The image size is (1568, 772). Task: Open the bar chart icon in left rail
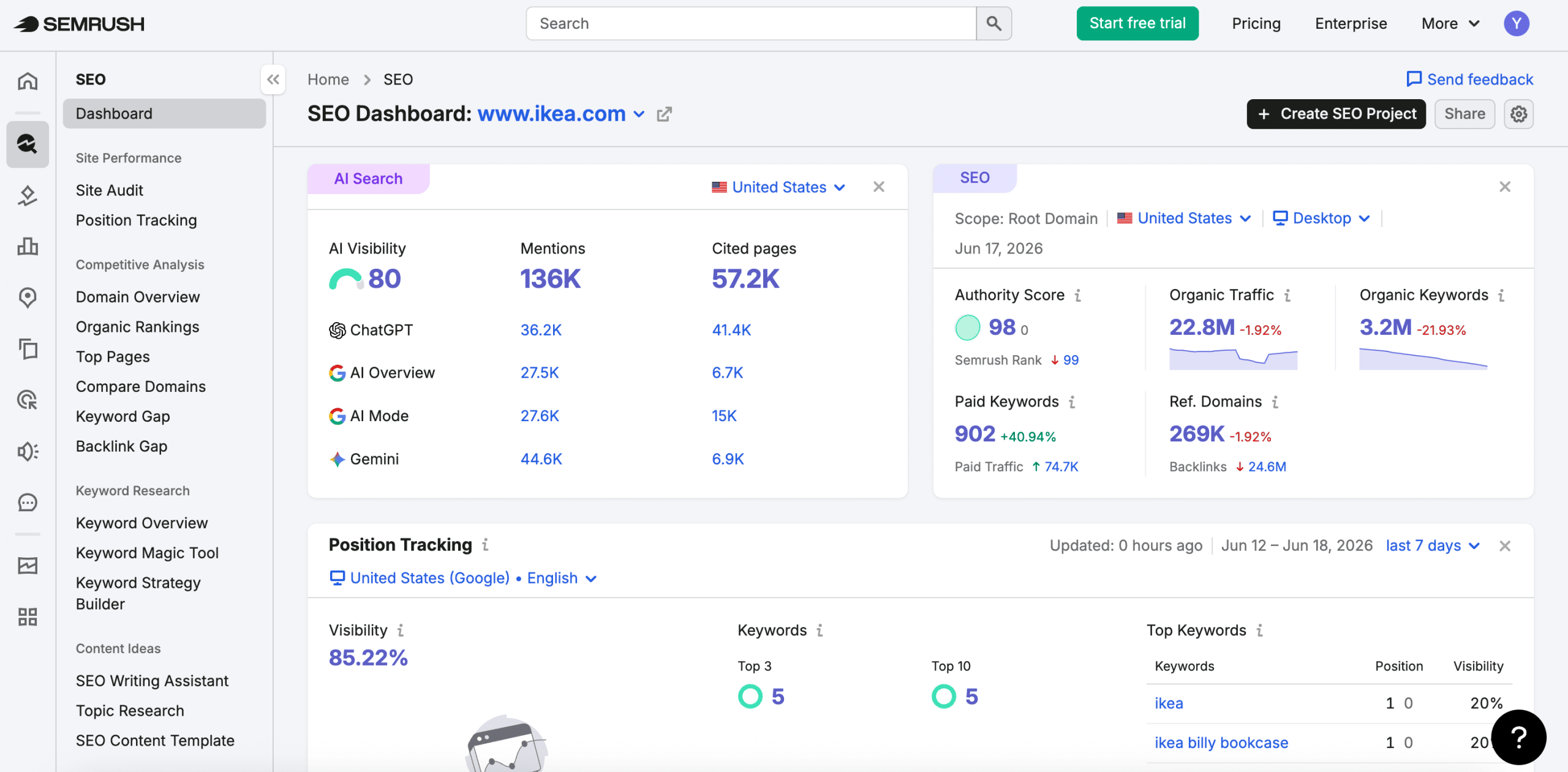(x=28, y=246)
